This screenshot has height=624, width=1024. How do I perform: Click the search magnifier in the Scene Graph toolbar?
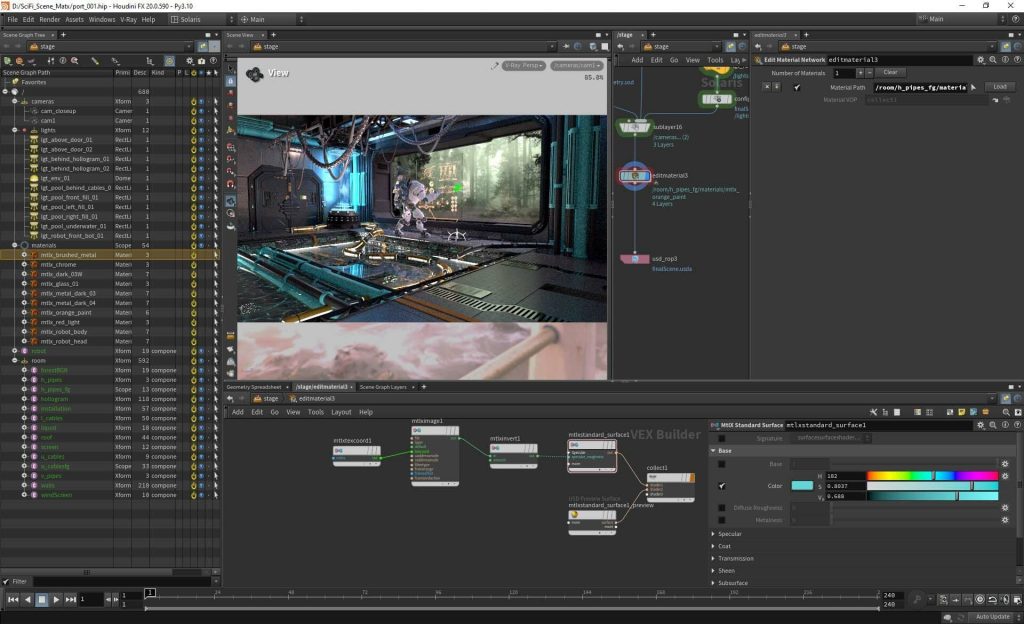[x=75, y=61]
